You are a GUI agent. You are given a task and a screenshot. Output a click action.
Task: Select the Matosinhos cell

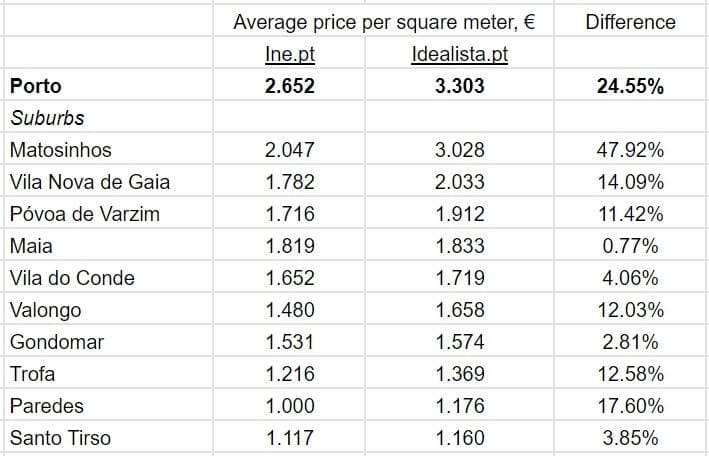click(x=60, y=150)
